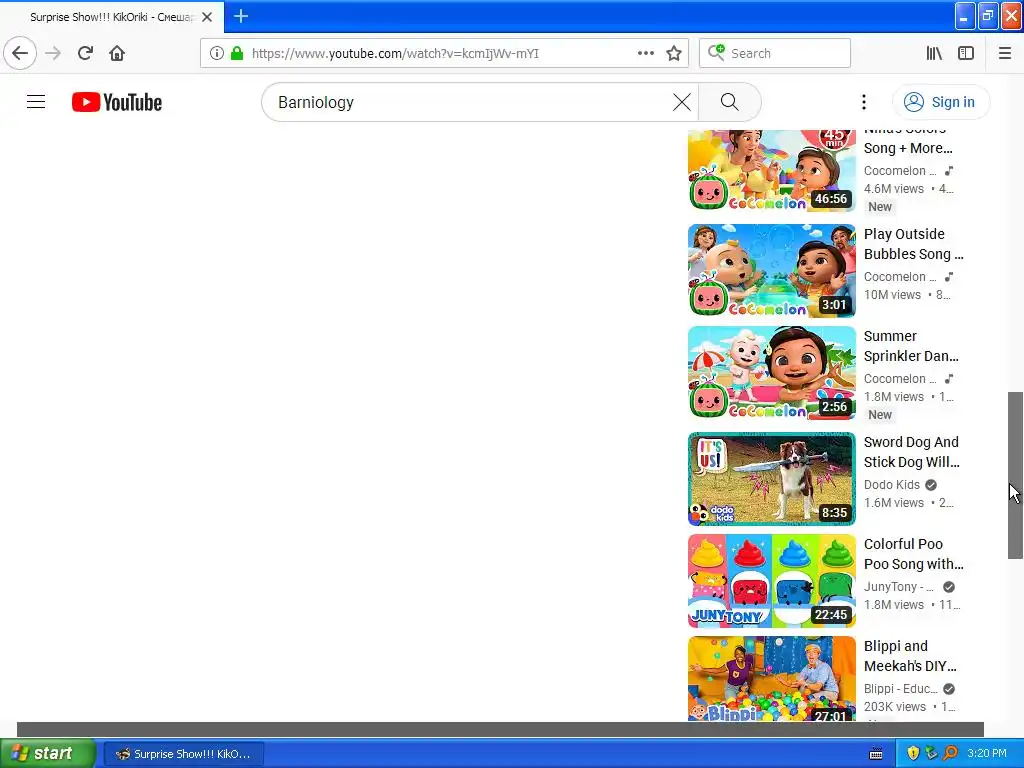Open the Blippi and Meekah thumbnail

771,679
